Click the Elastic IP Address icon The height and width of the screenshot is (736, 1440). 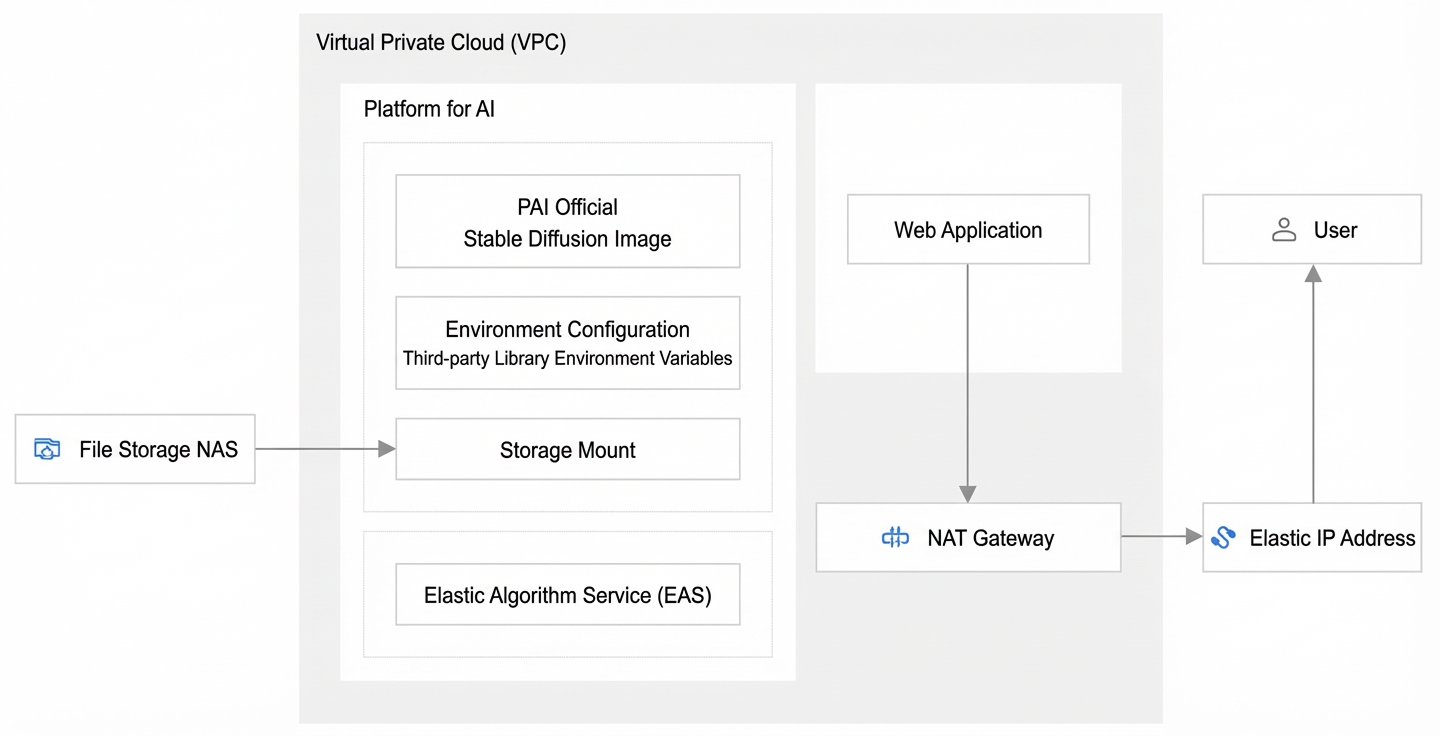pyautogui.click(x=1222, y=538)
